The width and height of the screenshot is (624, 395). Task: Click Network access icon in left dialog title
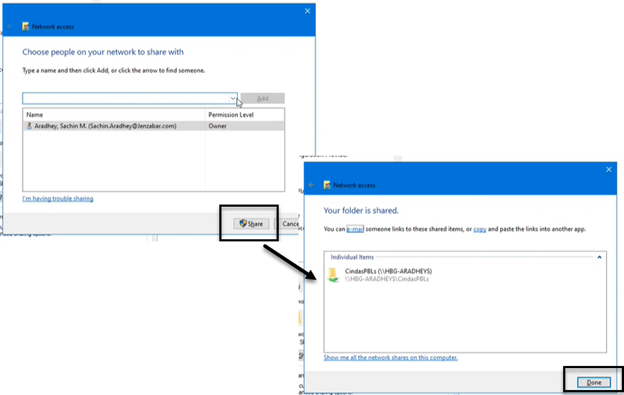(25, 27)
